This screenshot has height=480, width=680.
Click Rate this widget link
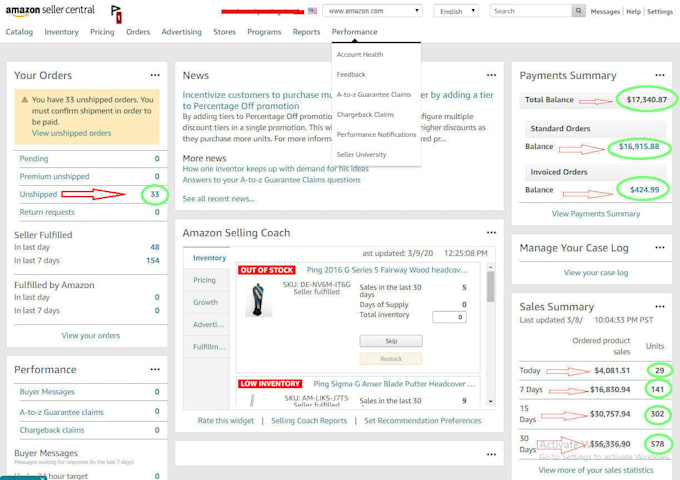pos(226,421)
